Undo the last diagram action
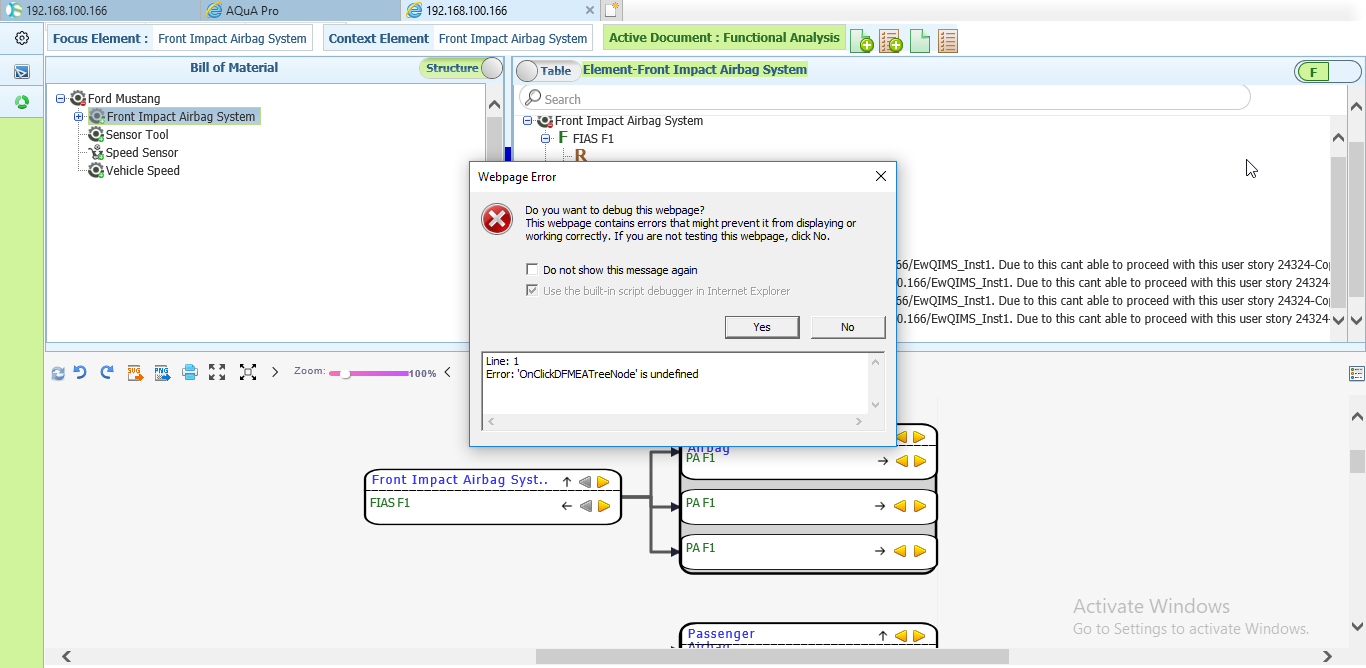1366x668 pixels. [x=80, y=373]
